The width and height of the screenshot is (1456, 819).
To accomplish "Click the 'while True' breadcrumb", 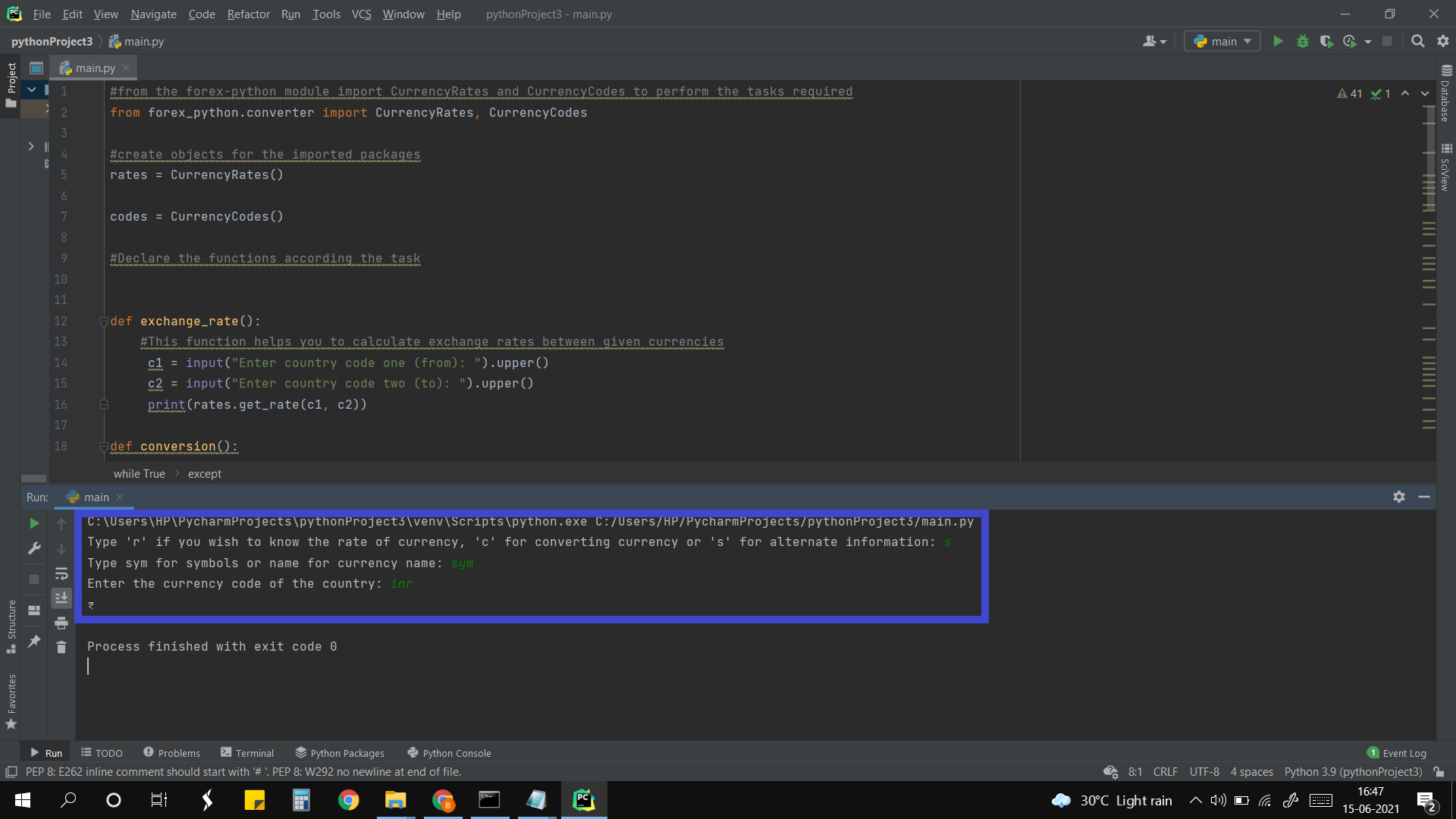I will coord(139,473).
